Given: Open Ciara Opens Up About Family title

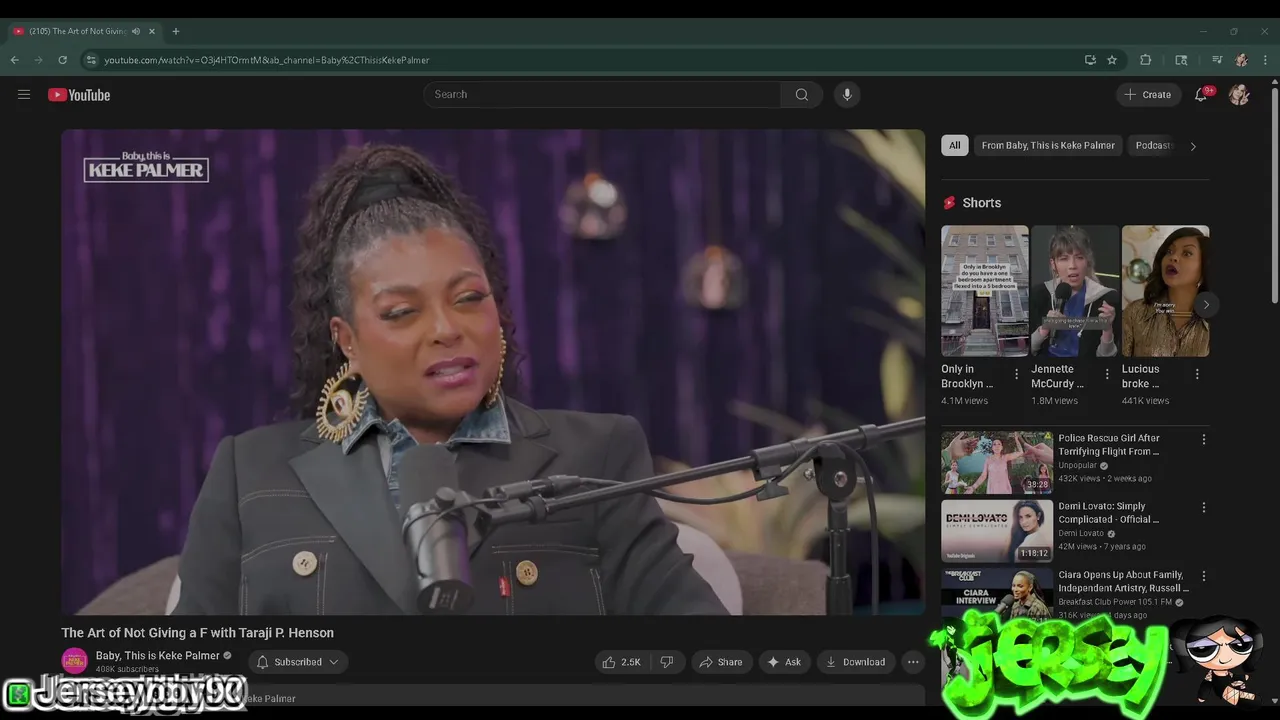Looking at the screenshot, I should (x=1124, y=581).
